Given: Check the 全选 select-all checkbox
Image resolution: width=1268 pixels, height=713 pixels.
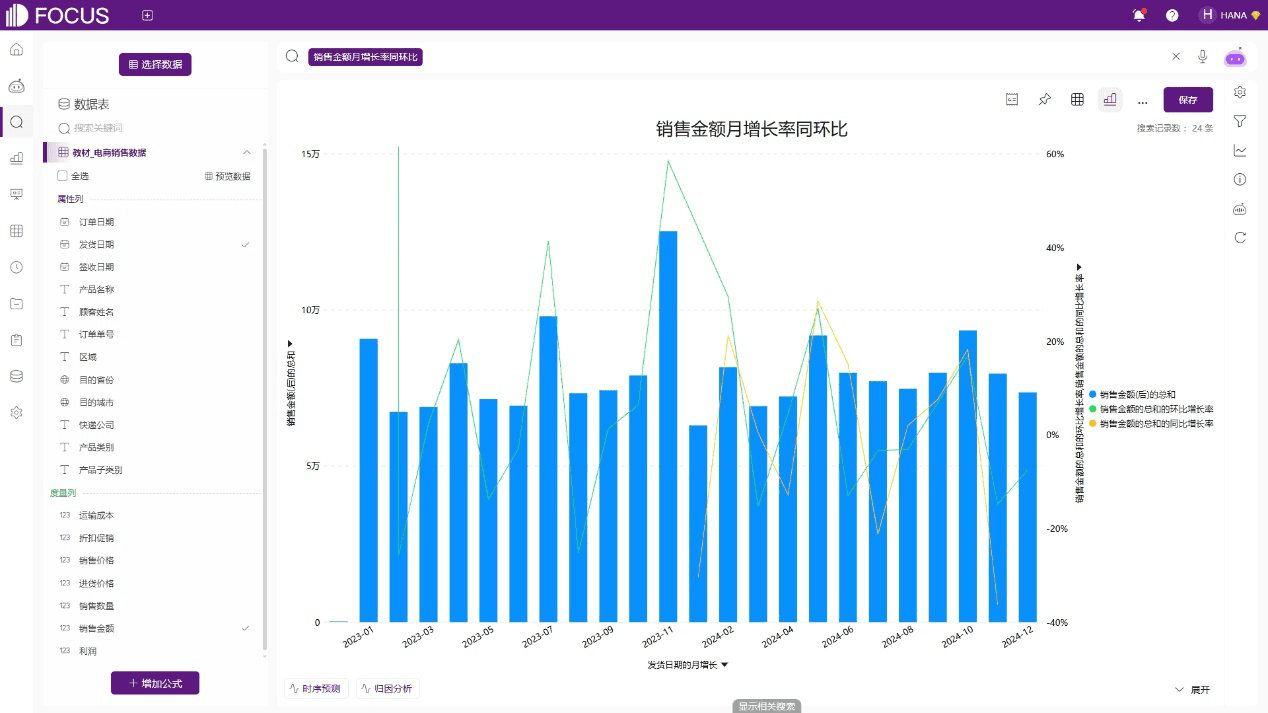Looking at the screenshot, I should [x=62, y=176].
